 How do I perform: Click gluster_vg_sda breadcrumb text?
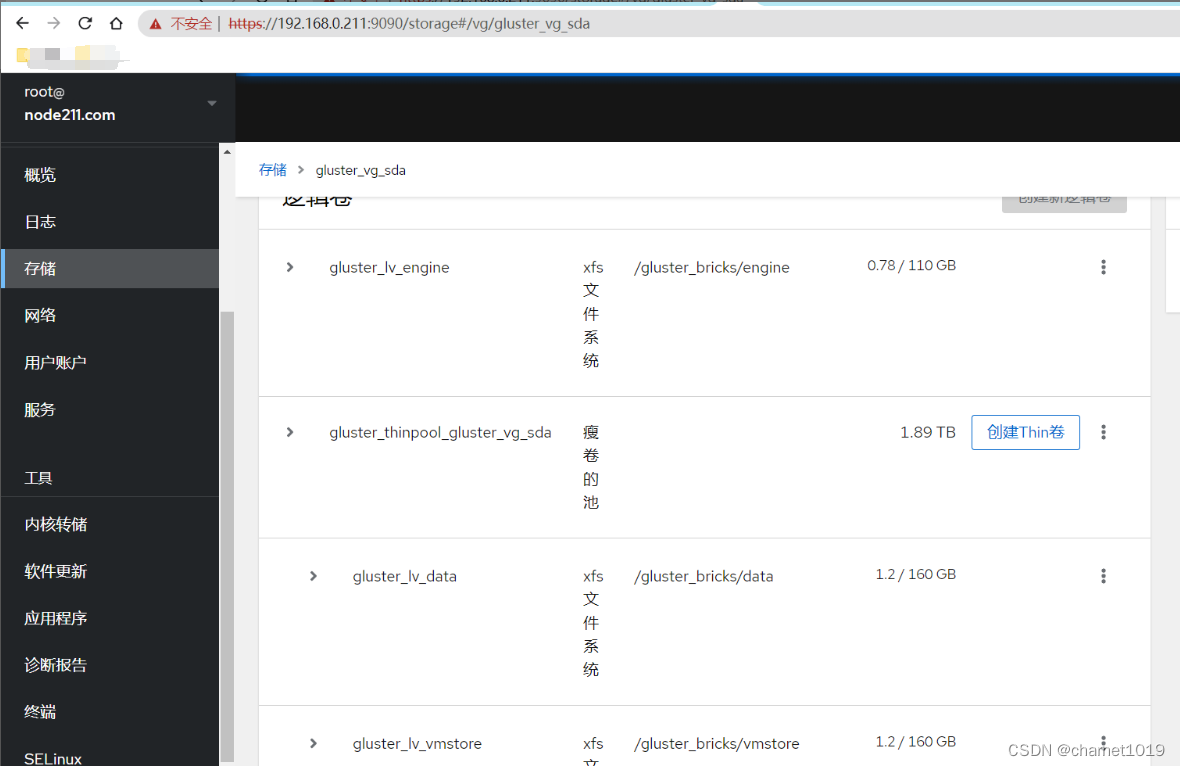[x=360, y=171]
